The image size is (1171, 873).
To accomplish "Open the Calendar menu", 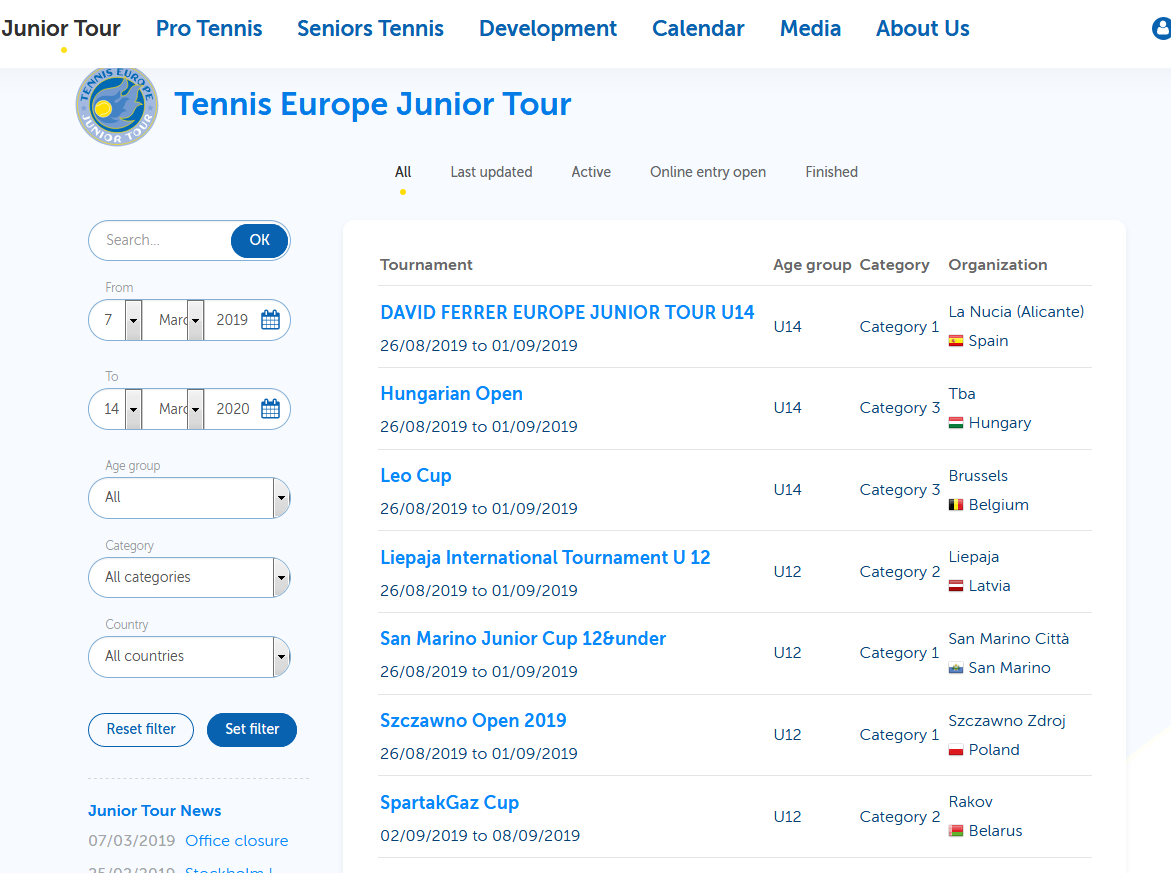I will pos(698,28).
